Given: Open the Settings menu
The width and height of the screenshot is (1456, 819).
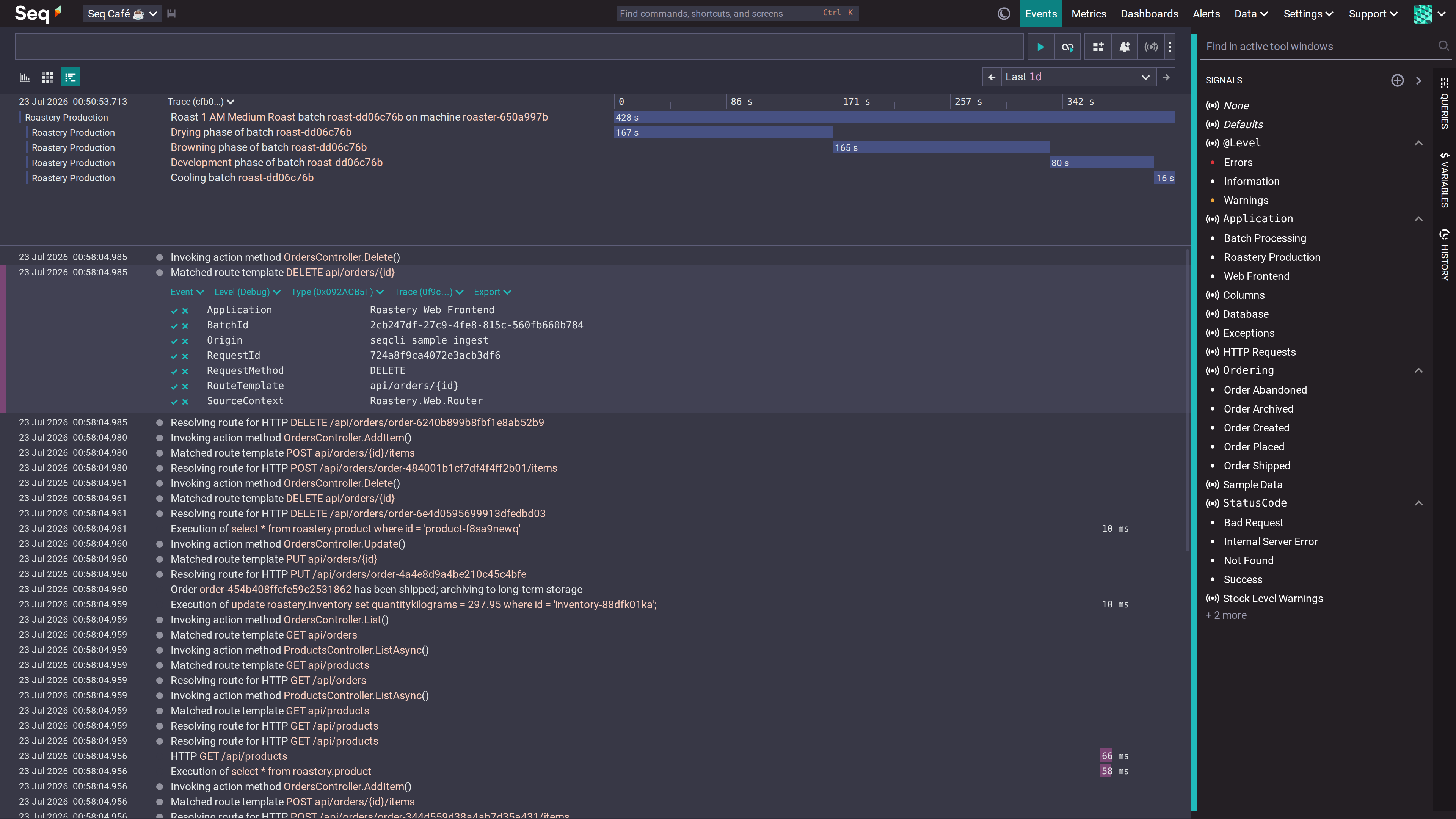Looking at the screenshot, I should (x=1307, y=14).
